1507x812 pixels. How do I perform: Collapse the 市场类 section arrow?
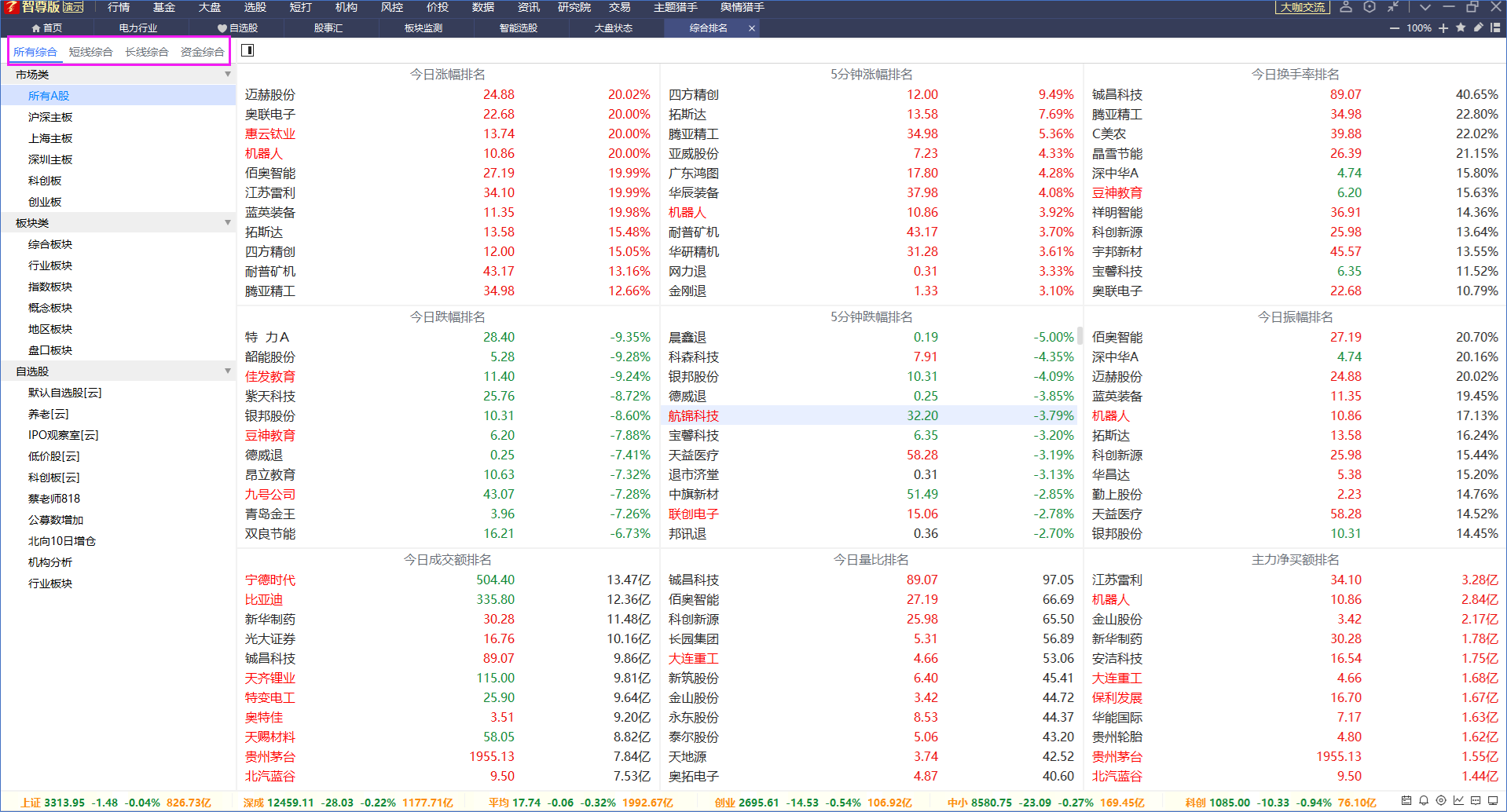point(228,75)
